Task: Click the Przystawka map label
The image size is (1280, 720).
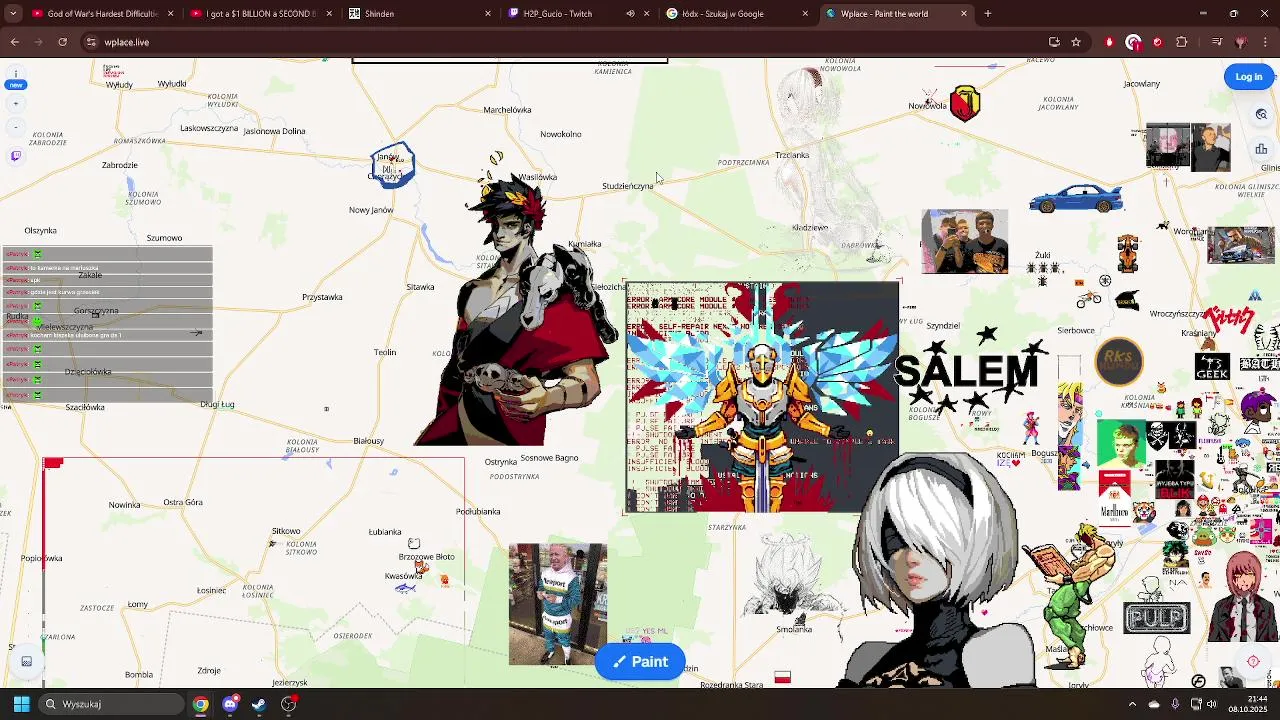Action: pos(322,297)
